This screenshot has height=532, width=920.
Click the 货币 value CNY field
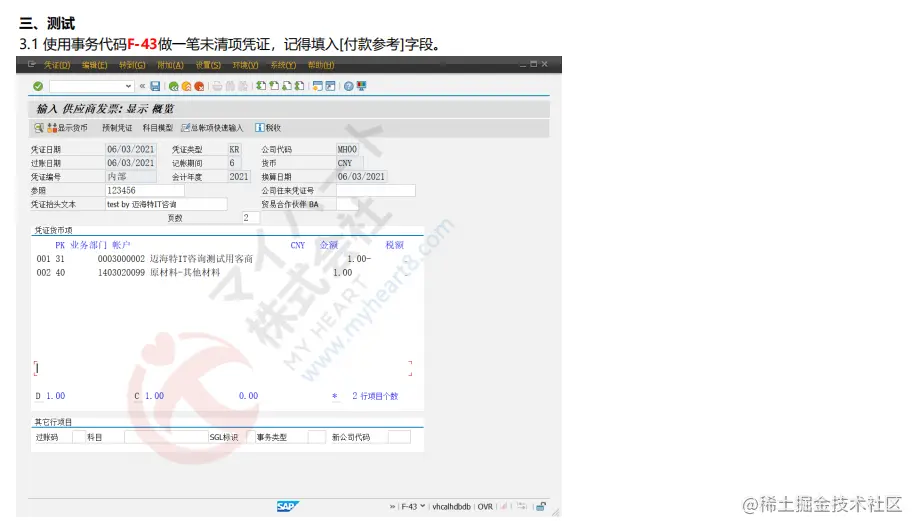tap(350, 163)
